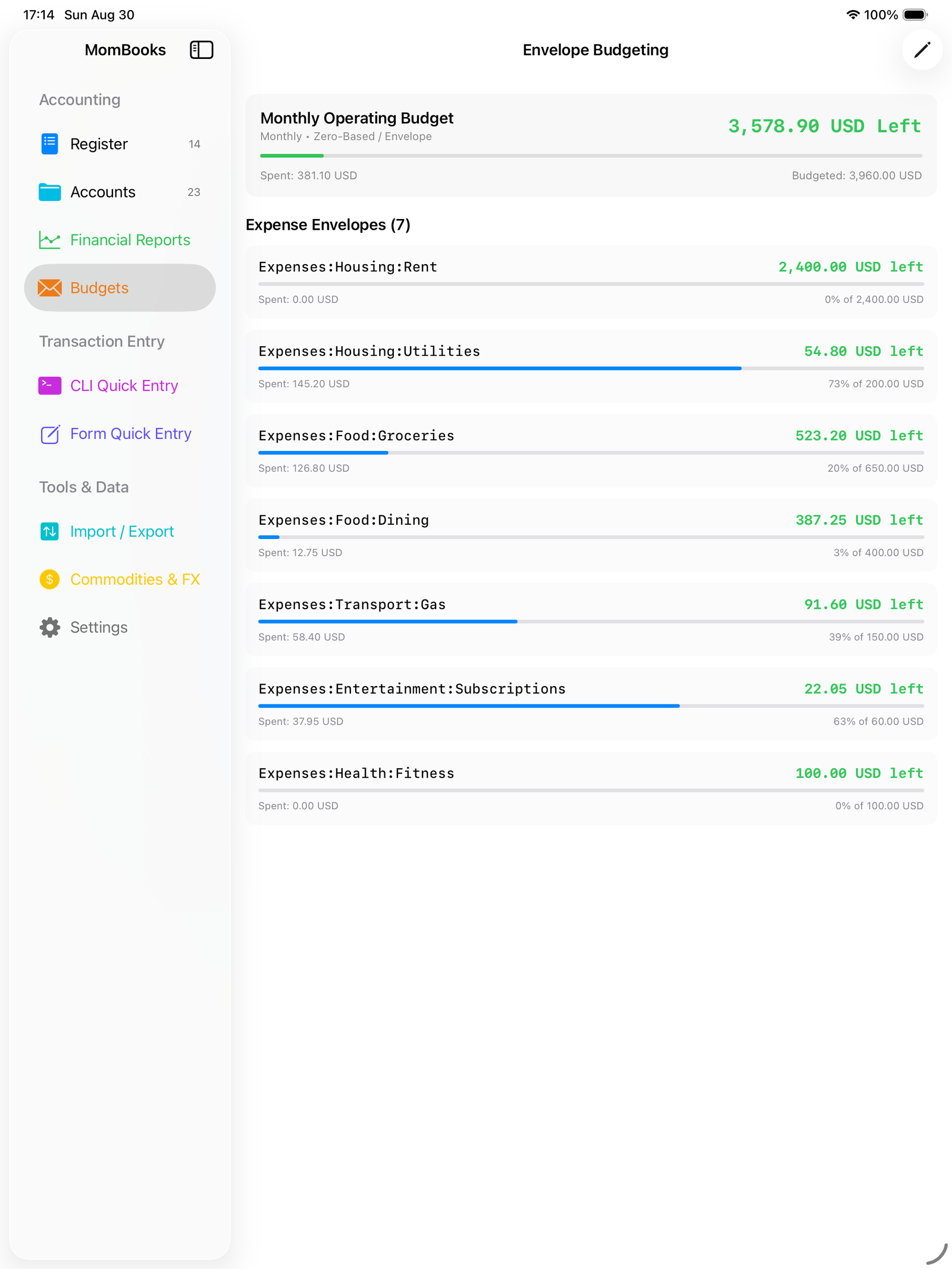Click the MomBooks sidebar title
The width and height of the screenshot is (952, 1269).
[125, 50]
